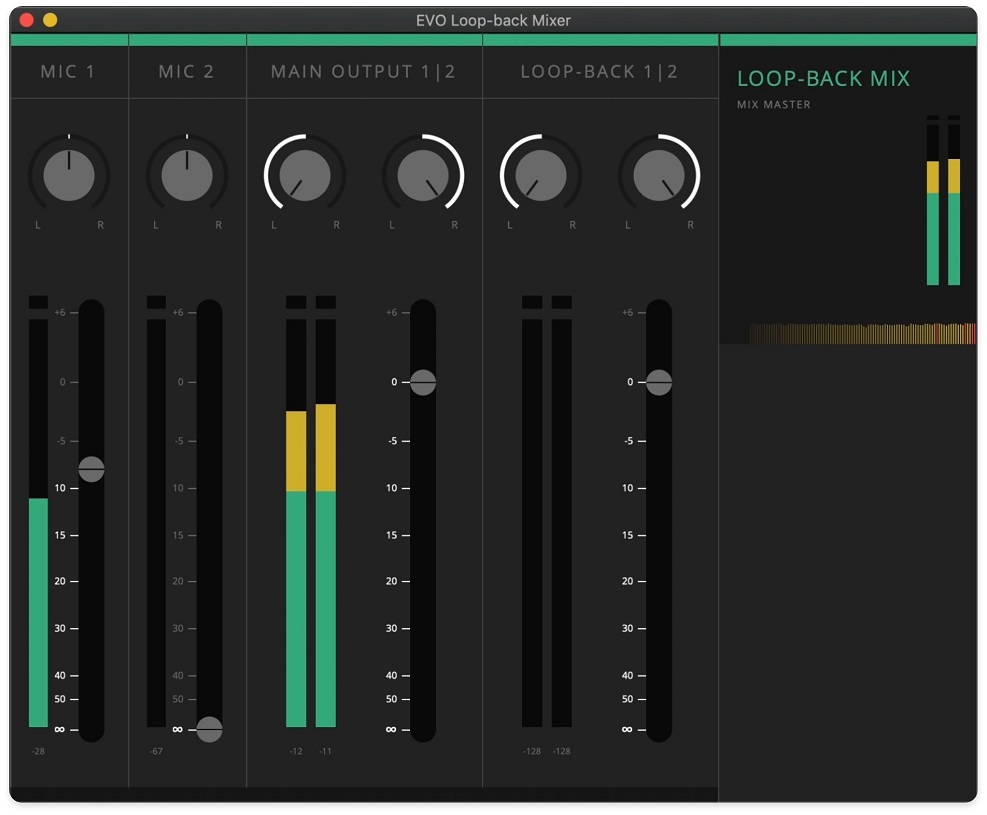Click Loop-back right channel pan knob
The height and width of the screenshot is (815, 987).
(x=659, y=176)
